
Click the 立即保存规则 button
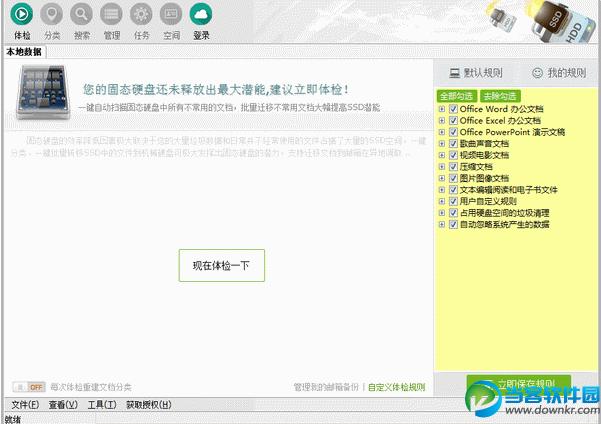coord(519,383)
